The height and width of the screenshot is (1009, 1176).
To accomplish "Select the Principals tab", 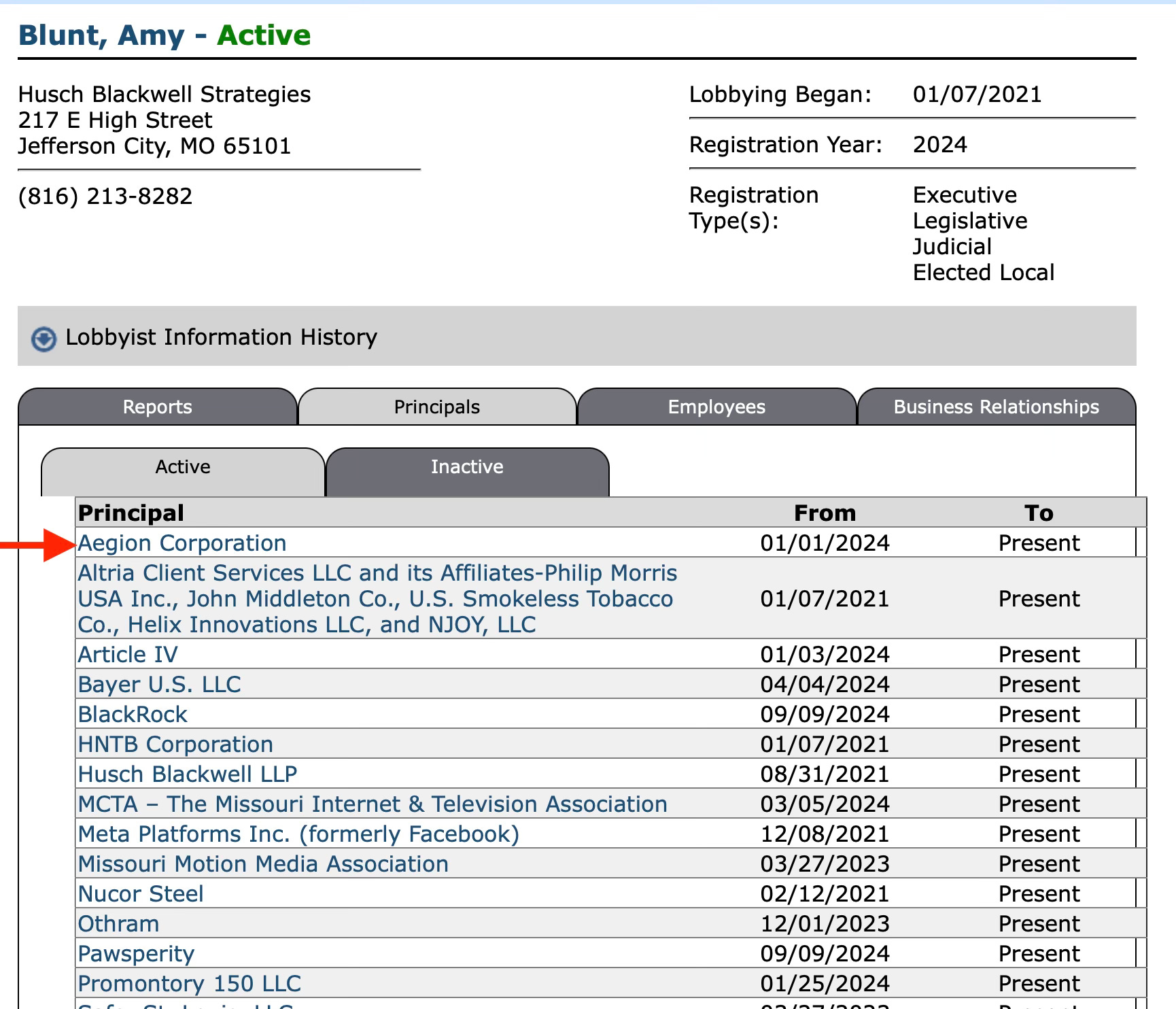I will click(437, 407).
